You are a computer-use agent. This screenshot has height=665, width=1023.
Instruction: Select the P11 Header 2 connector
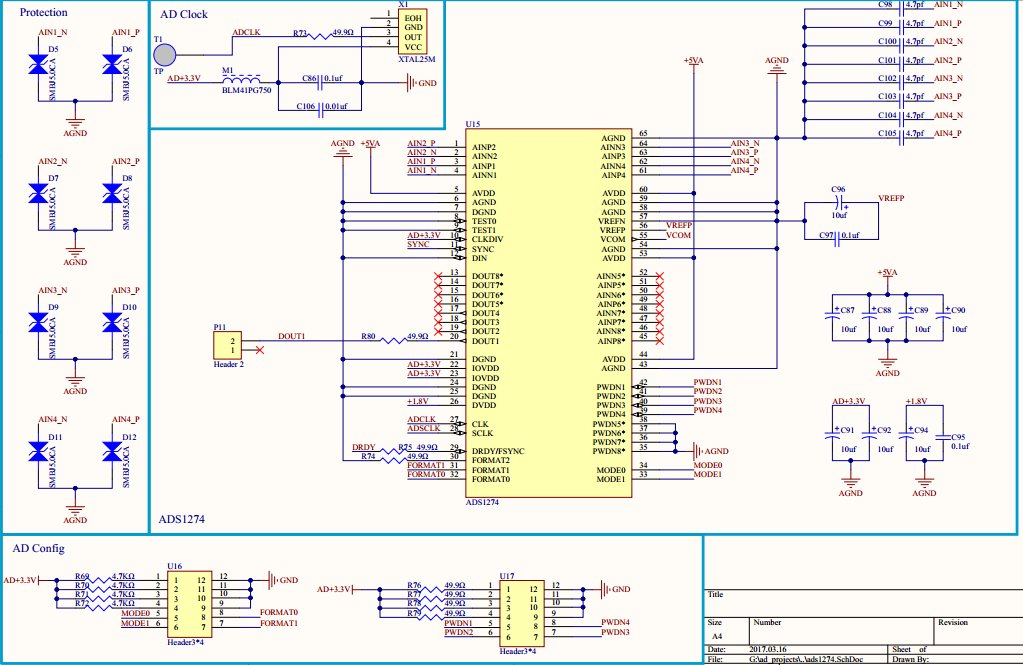coord(227,346)
